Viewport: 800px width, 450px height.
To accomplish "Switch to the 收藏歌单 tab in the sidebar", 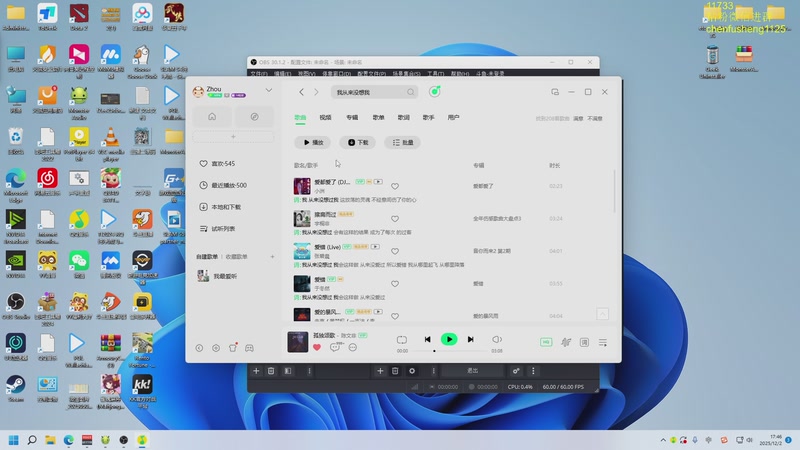I will [x=237, y=257].
